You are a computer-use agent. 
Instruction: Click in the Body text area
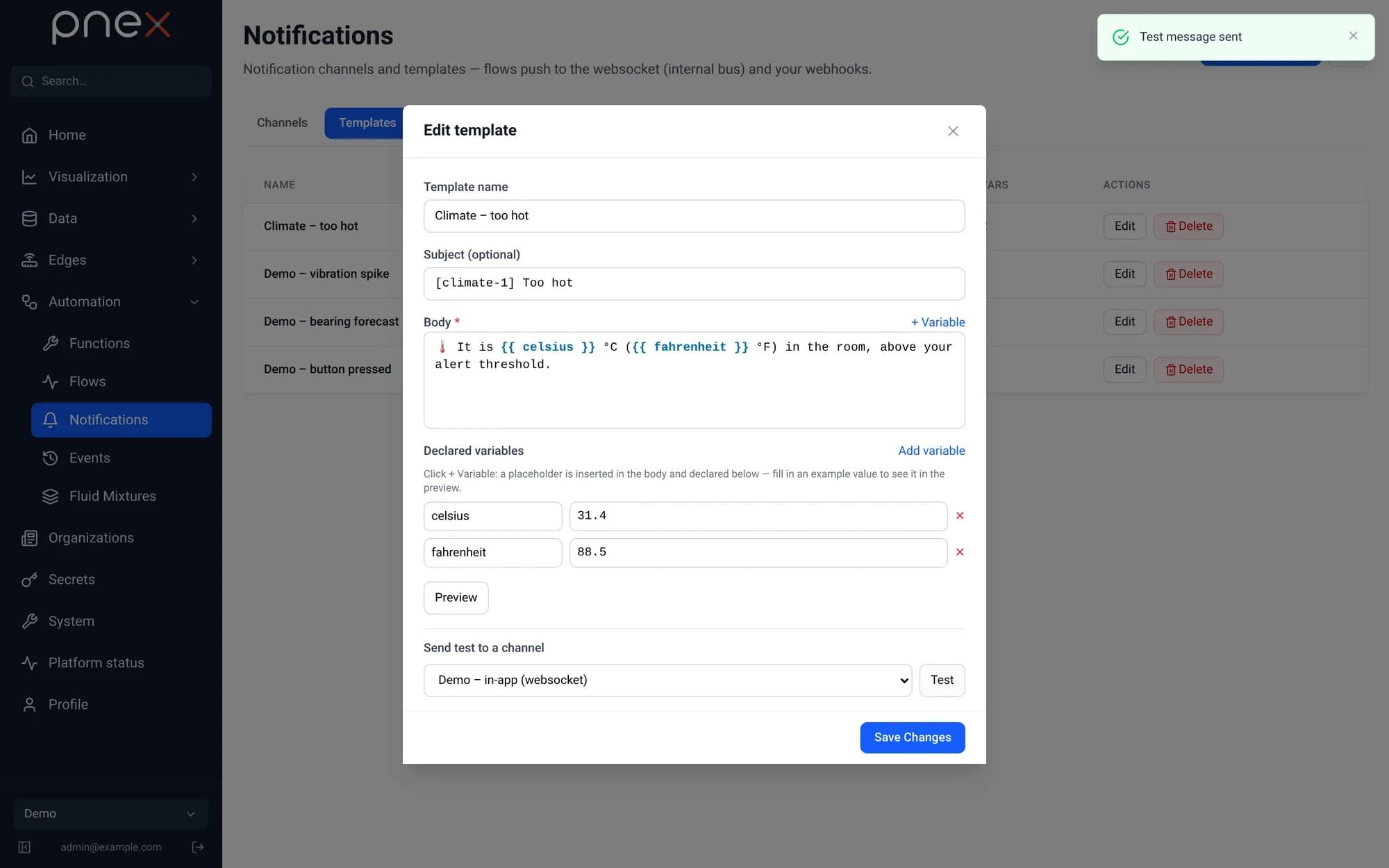pos(694,380)
